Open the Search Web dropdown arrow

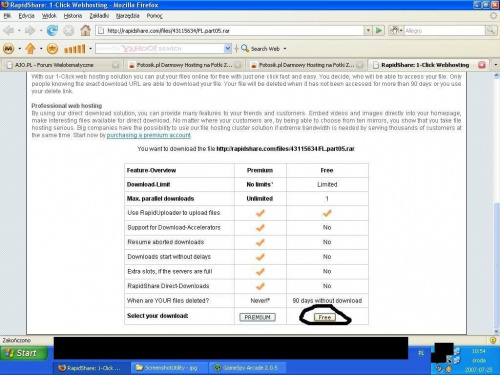pos(285,49)
